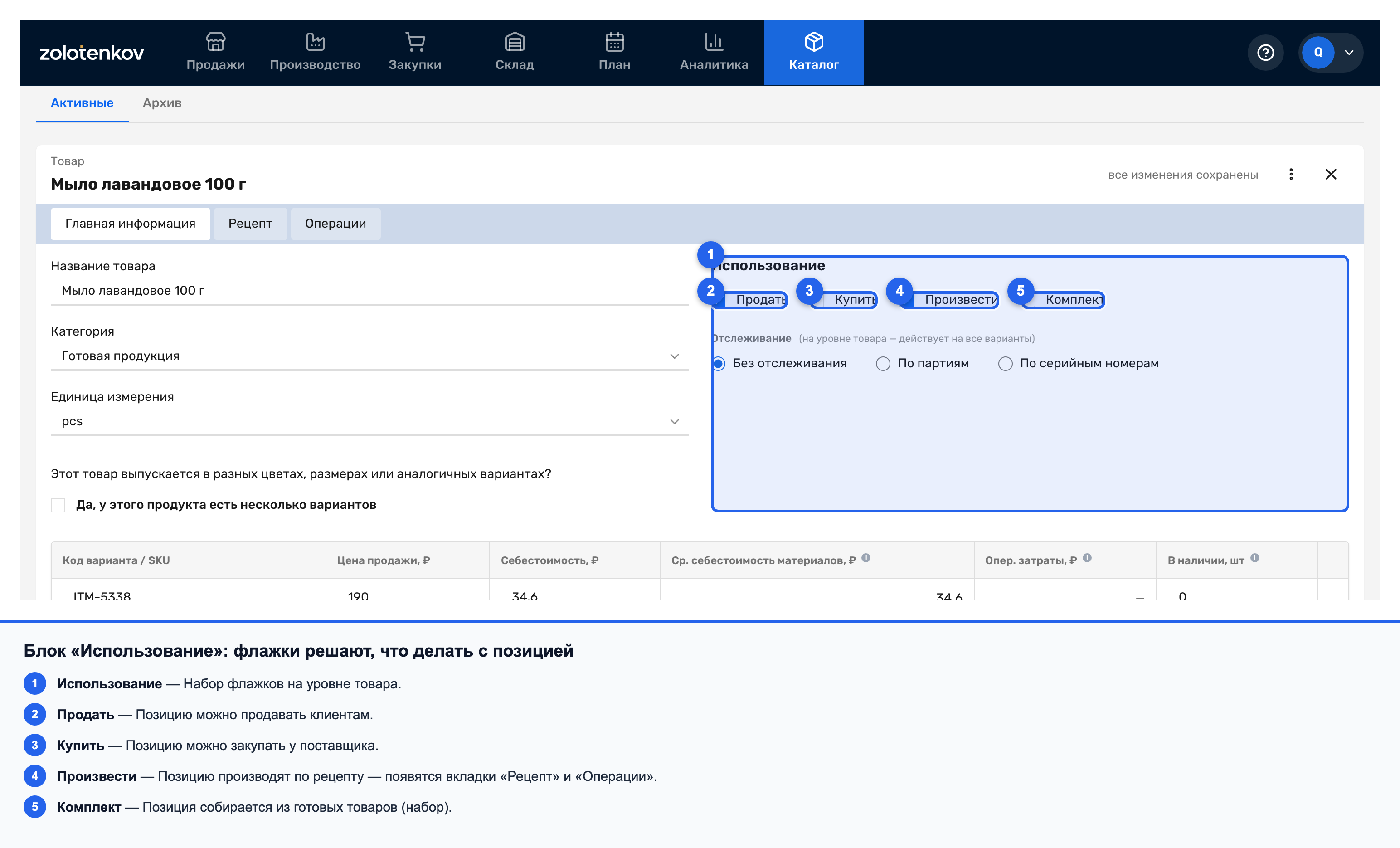1400x848 pixels.
Task: Click the Q user avatar
Action: pyautogui.click(x=1317, y=53)
